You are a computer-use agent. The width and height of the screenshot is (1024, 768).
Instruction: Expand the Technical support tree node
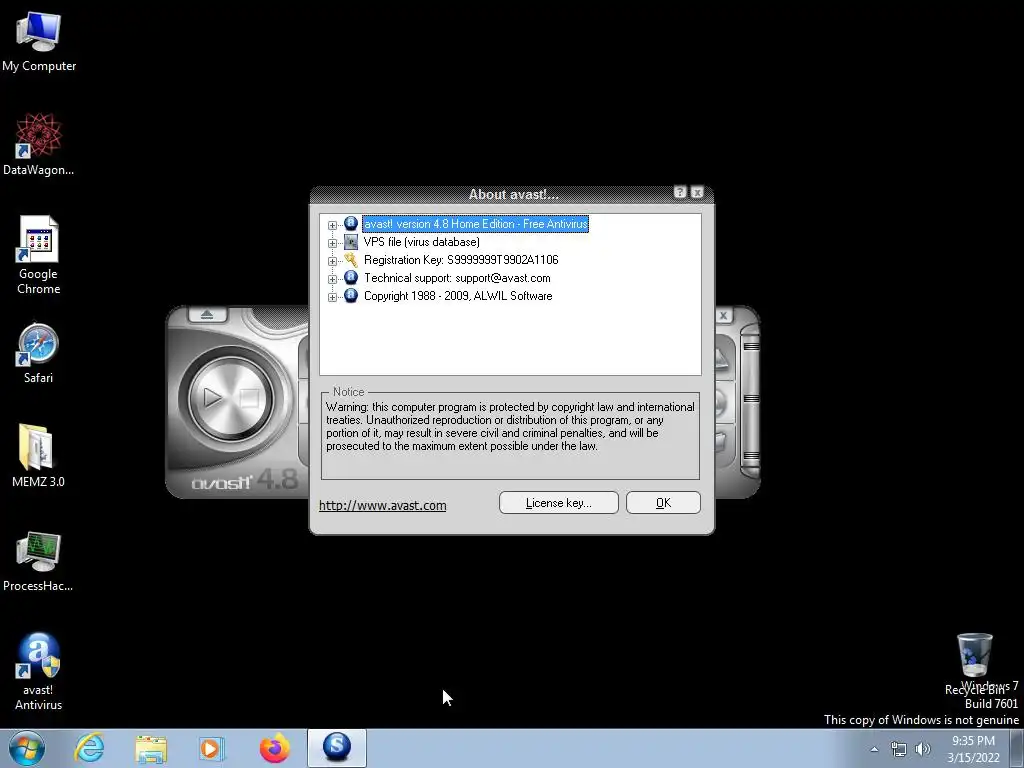[x=332, y=279]
